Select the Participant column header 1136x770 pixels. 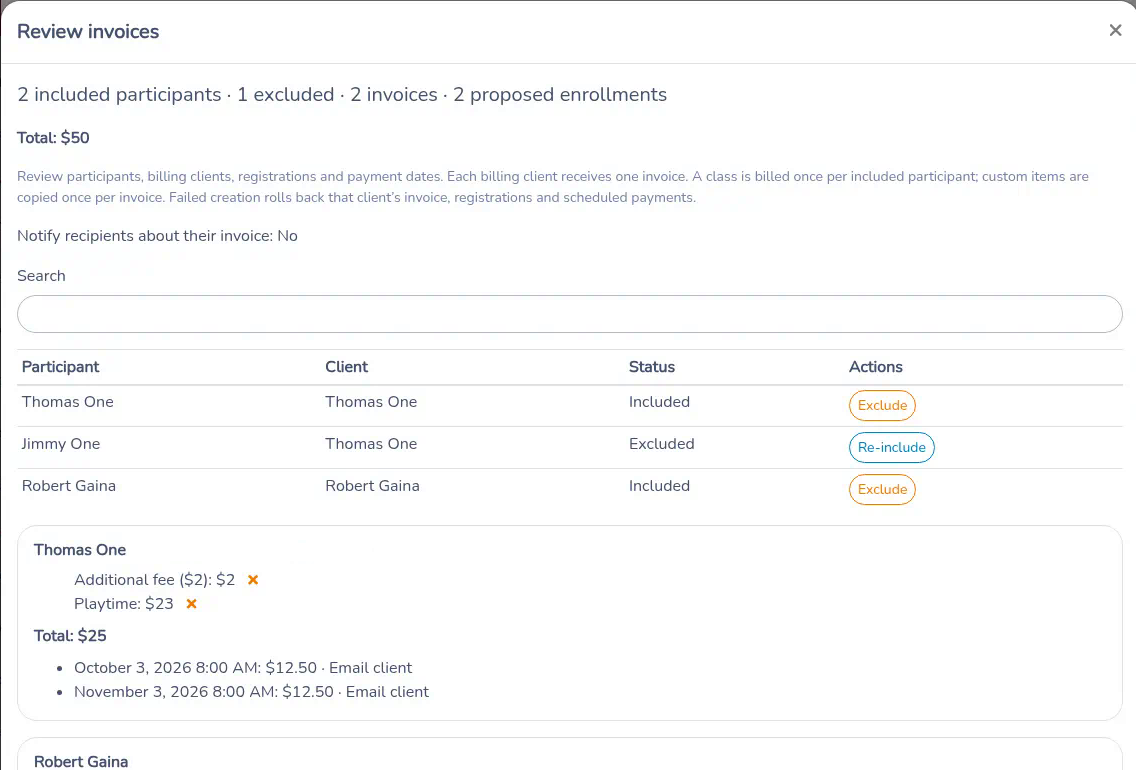click(x=60, y=367)
